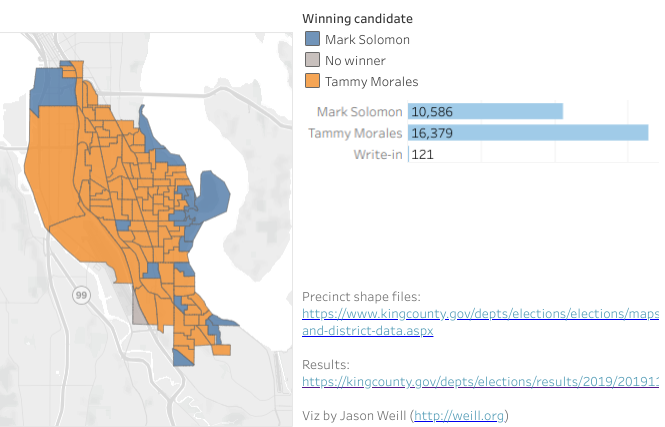Viewport: 665px width, 427px height.
Task: Click Tammy Morales's 16,379 vote bar
Action: click(528, 133)
